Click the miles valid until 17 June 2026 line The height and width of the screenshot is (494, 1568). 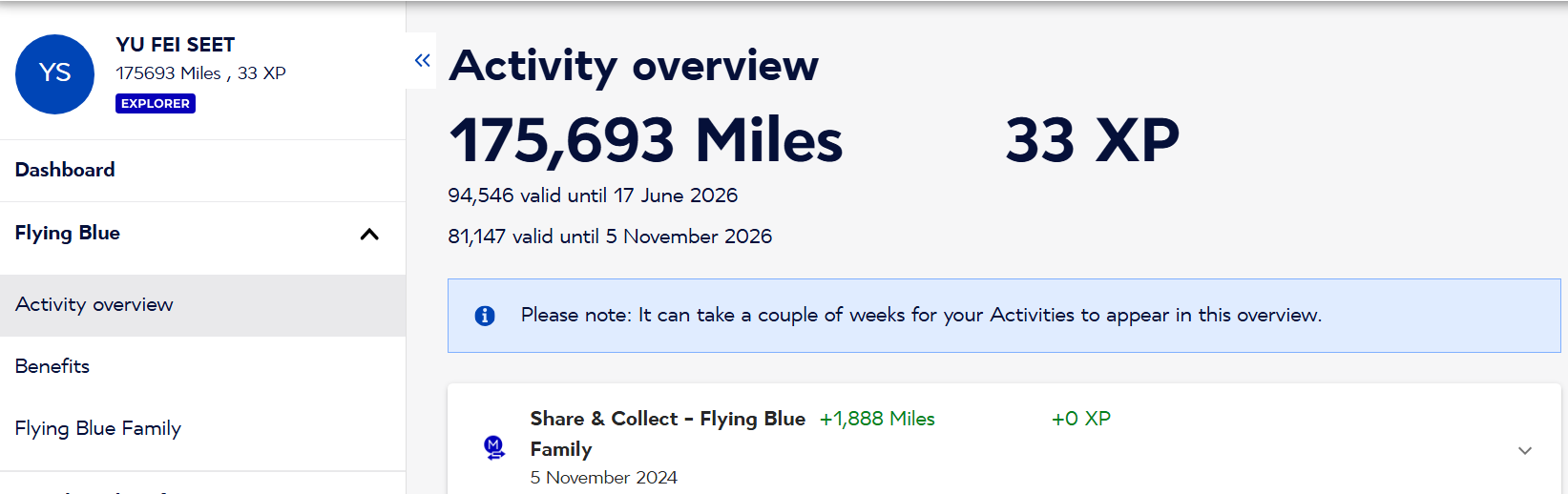593,196
